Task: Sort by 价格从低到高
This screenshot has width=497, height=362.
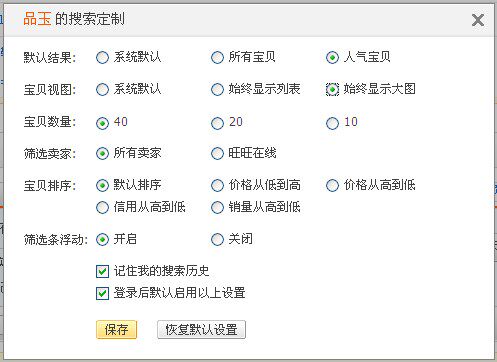Action: [x=217, y=185]
